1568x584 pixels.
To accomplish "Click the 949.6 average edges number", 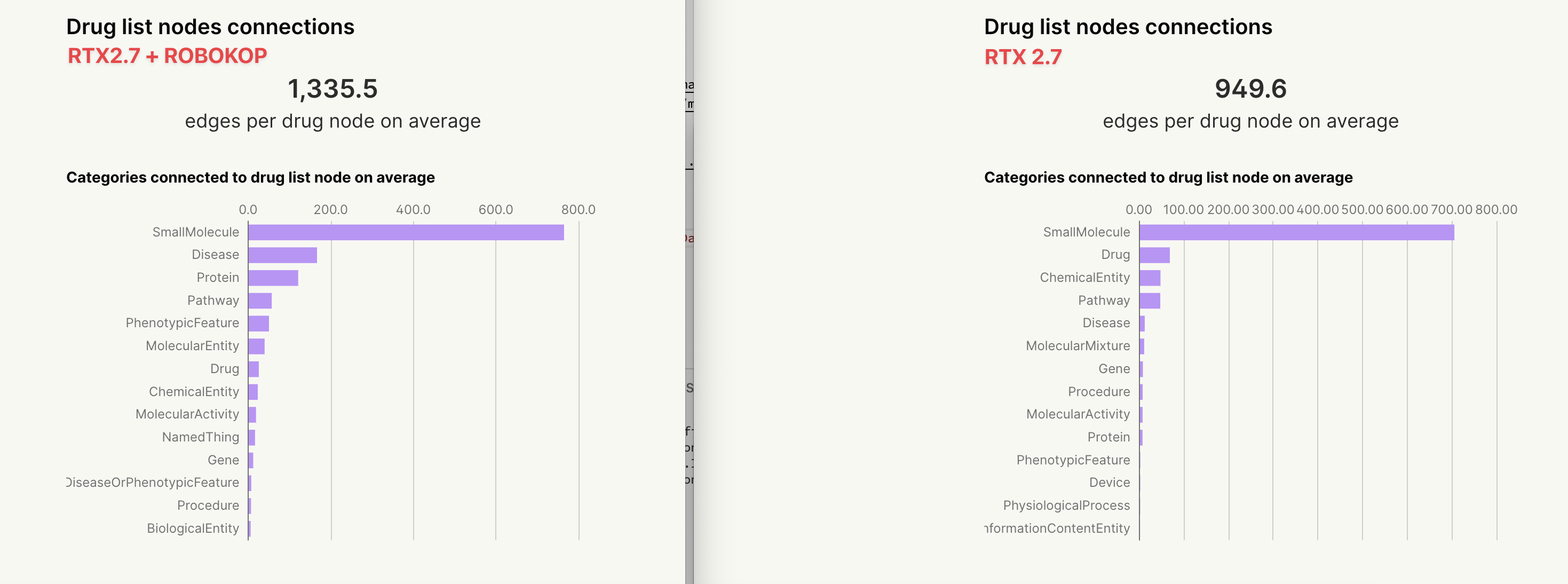I will pos(1250,89).
